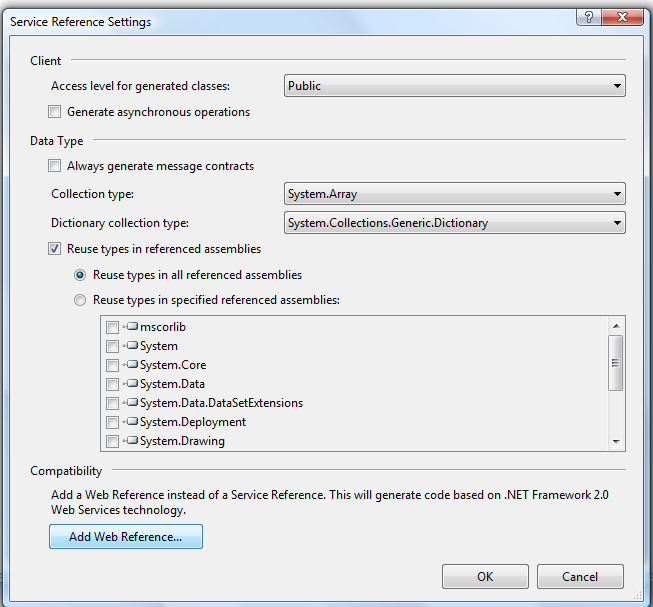The height and width of the screenshot is (607, 653).
Task: Dismiss dialog with the Cancel button
Action: click(580, 577)
